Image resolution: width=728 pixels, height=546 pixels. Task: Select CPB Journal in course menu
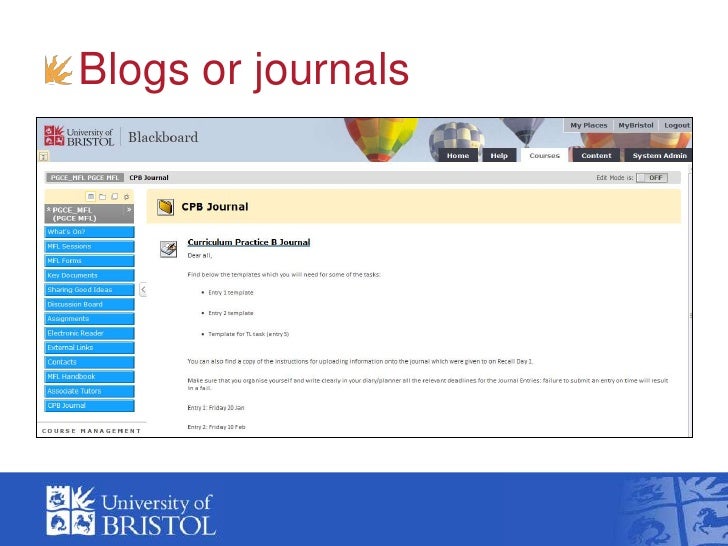pyautogui.click(x=90, y=405)
